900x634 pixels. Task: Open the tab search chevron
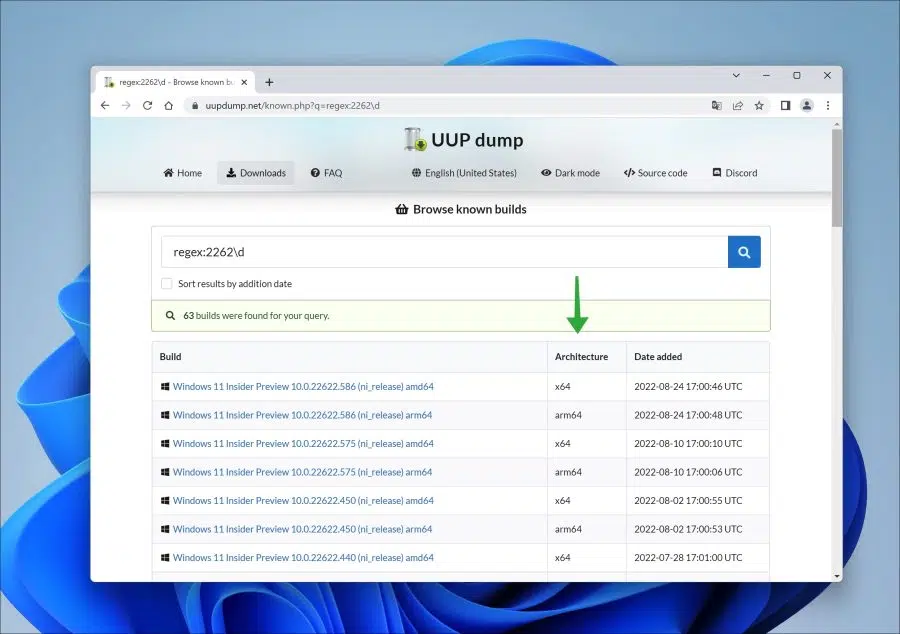(736, 75)
